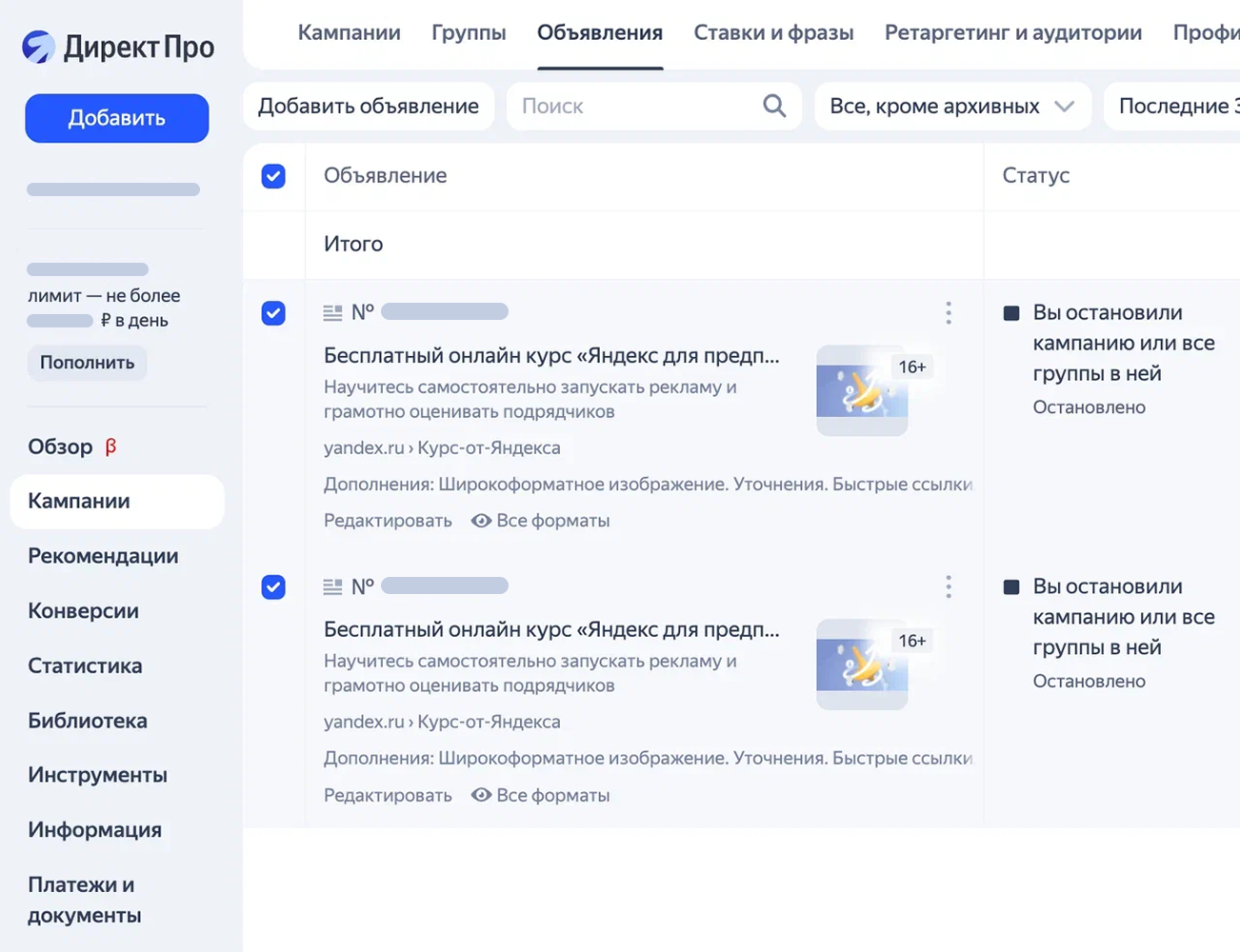Go to Конверсии in the sidebar
This screenshot has height=952, width=1240.
pyautogui.click(x=83, y=611)
